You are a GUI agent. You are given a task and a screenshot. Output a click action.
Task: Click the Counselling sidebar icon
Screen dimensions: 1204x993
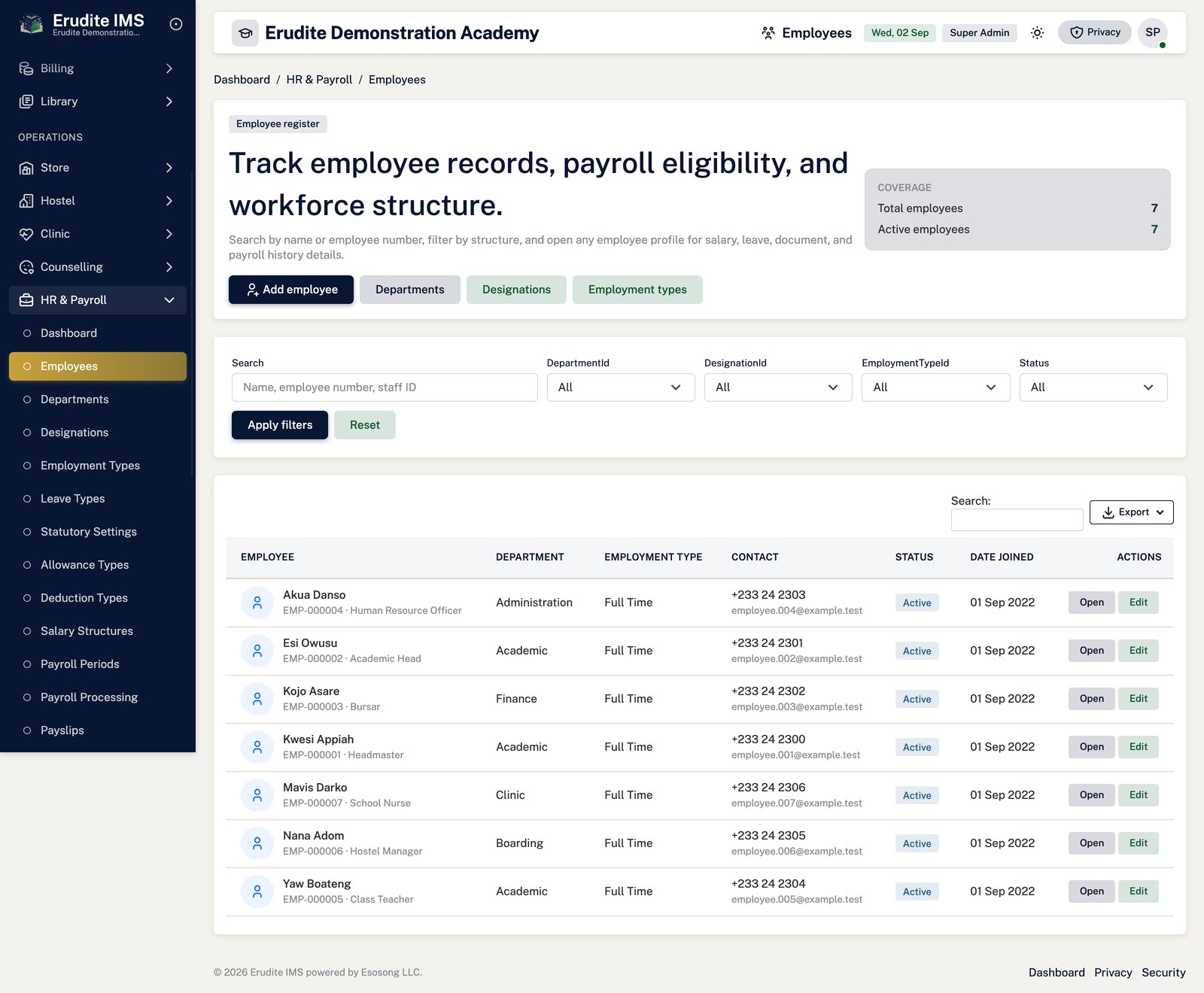click(26, 267)
